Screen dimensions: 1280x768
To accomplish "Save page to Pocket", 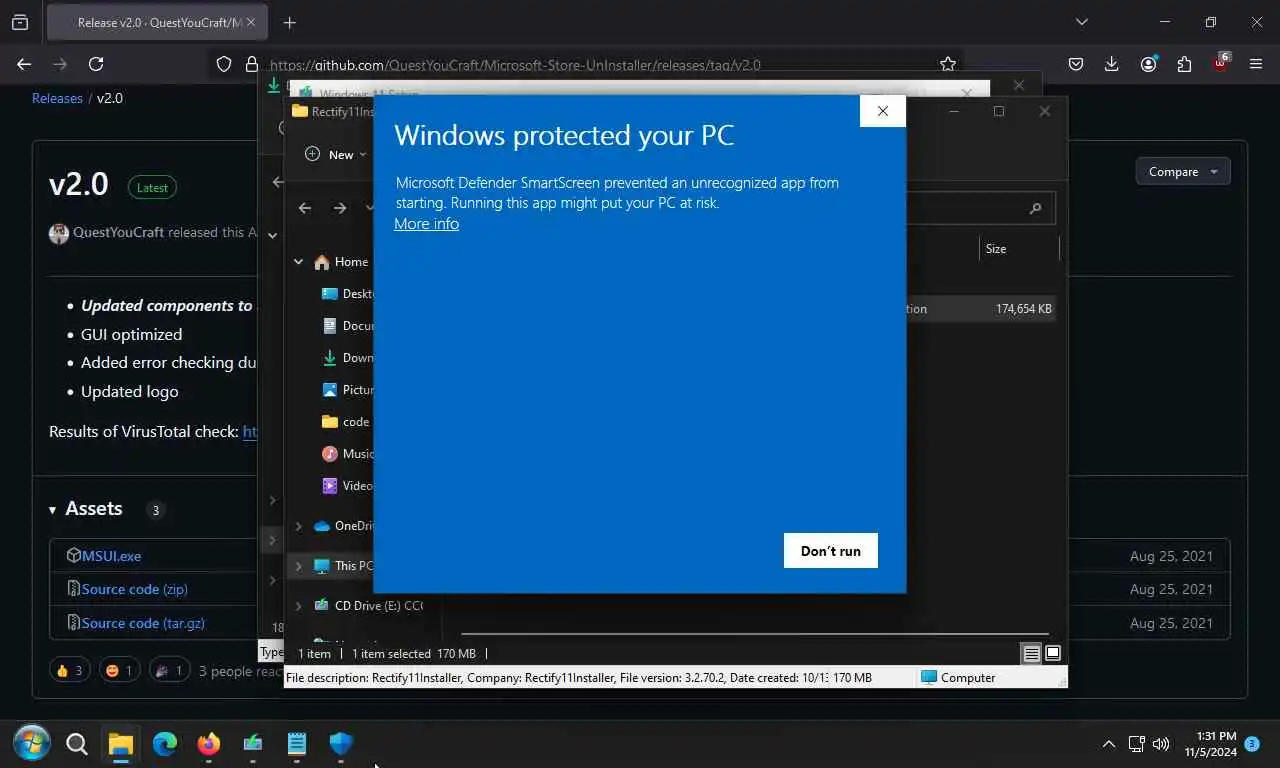I will [x=1076, y=64].
